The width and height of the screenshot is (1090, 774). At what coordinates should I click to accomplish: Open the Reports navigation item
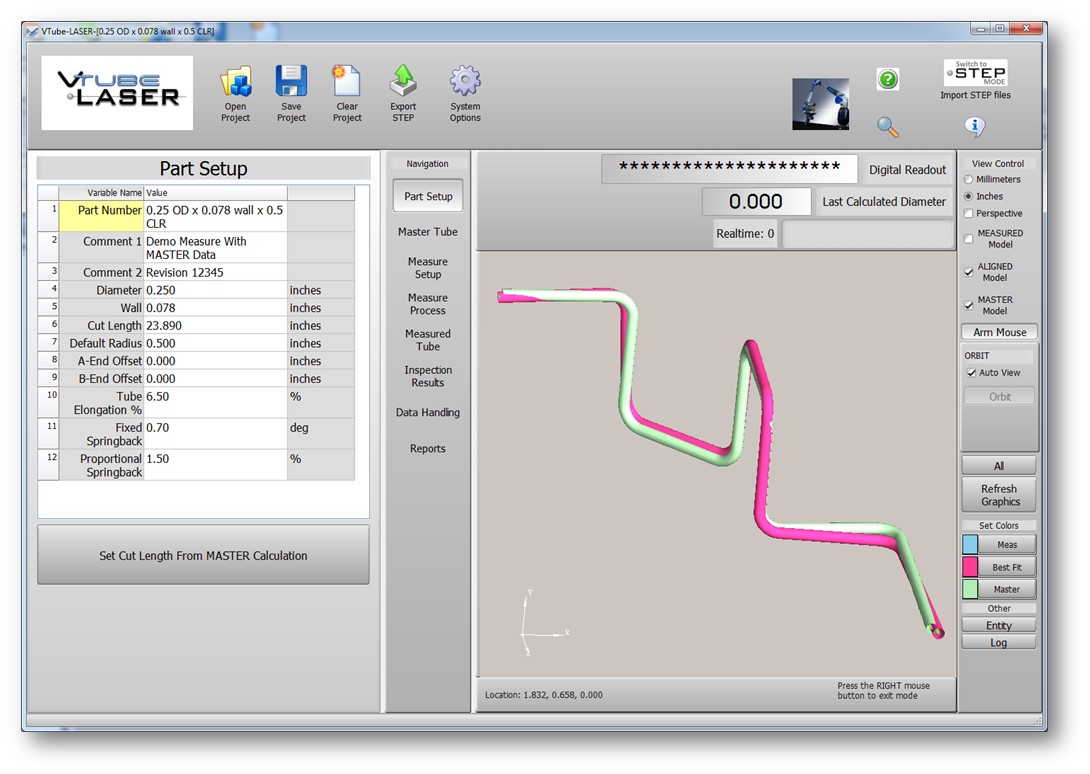[428, 449]
